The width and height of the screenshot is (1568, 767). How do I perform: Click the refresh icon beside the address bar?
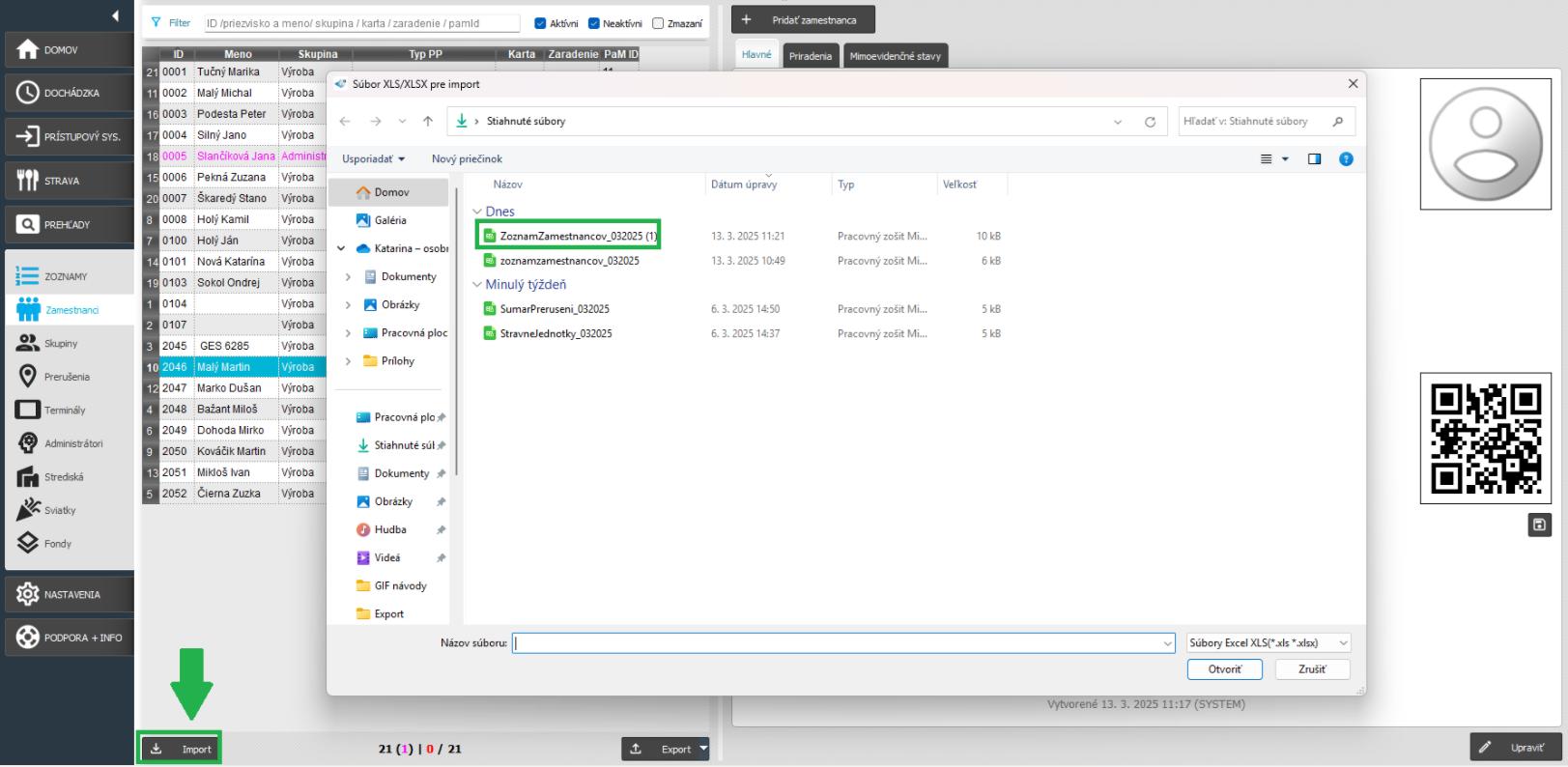(1150, 122)
